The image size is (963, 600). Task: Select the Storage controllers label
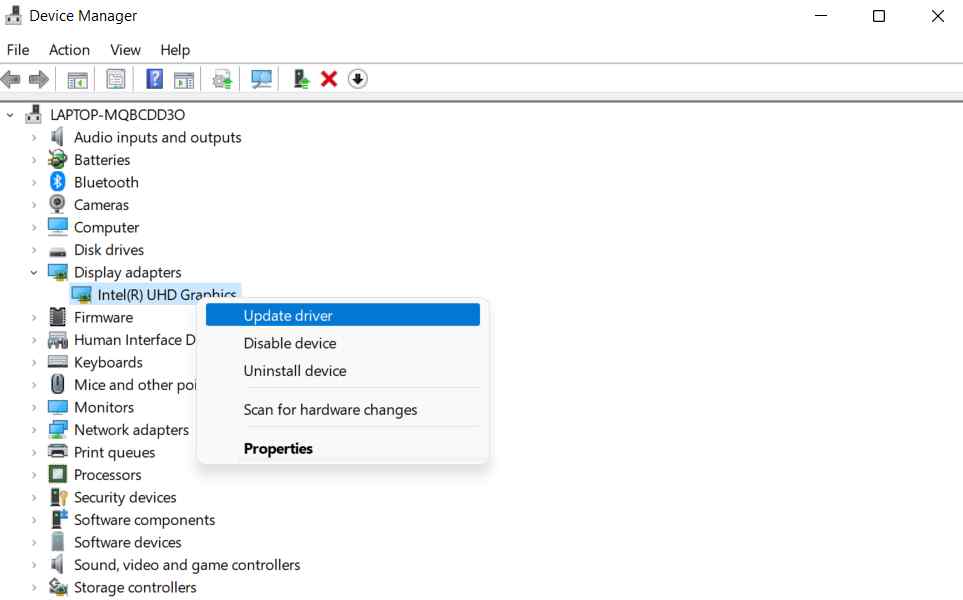(x=135, y=587)
